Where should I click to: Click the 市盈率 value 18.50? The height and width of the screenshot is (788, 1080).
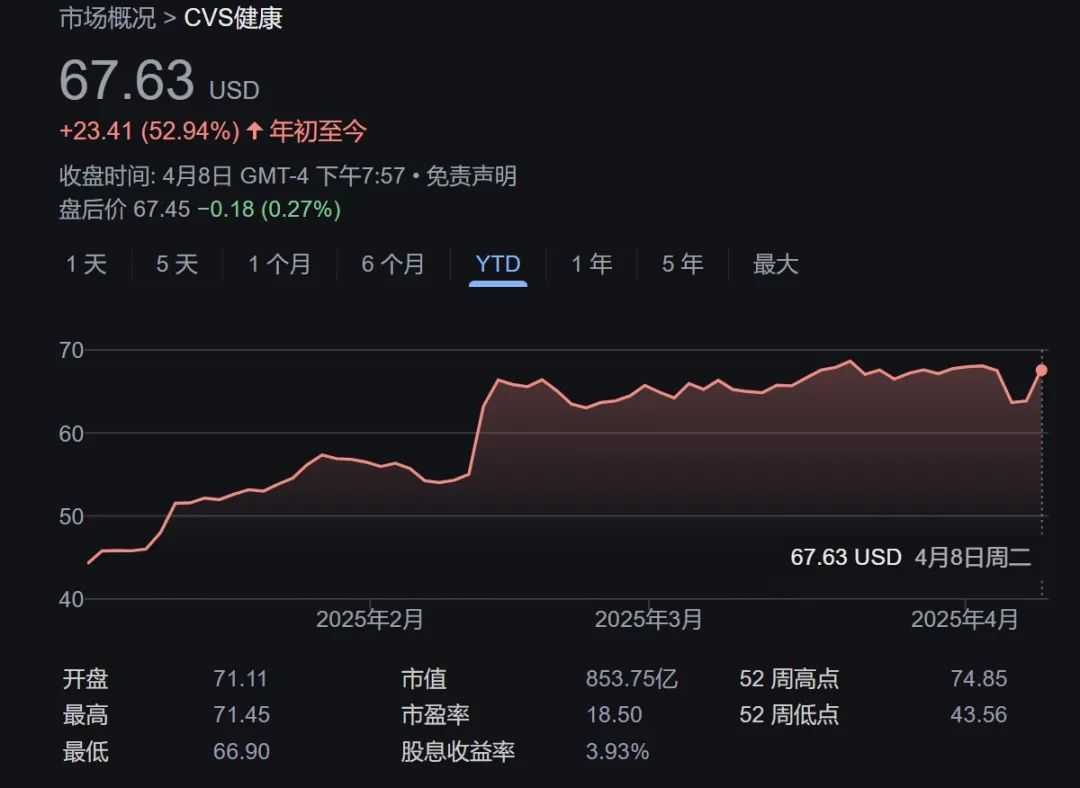(614, 714)
